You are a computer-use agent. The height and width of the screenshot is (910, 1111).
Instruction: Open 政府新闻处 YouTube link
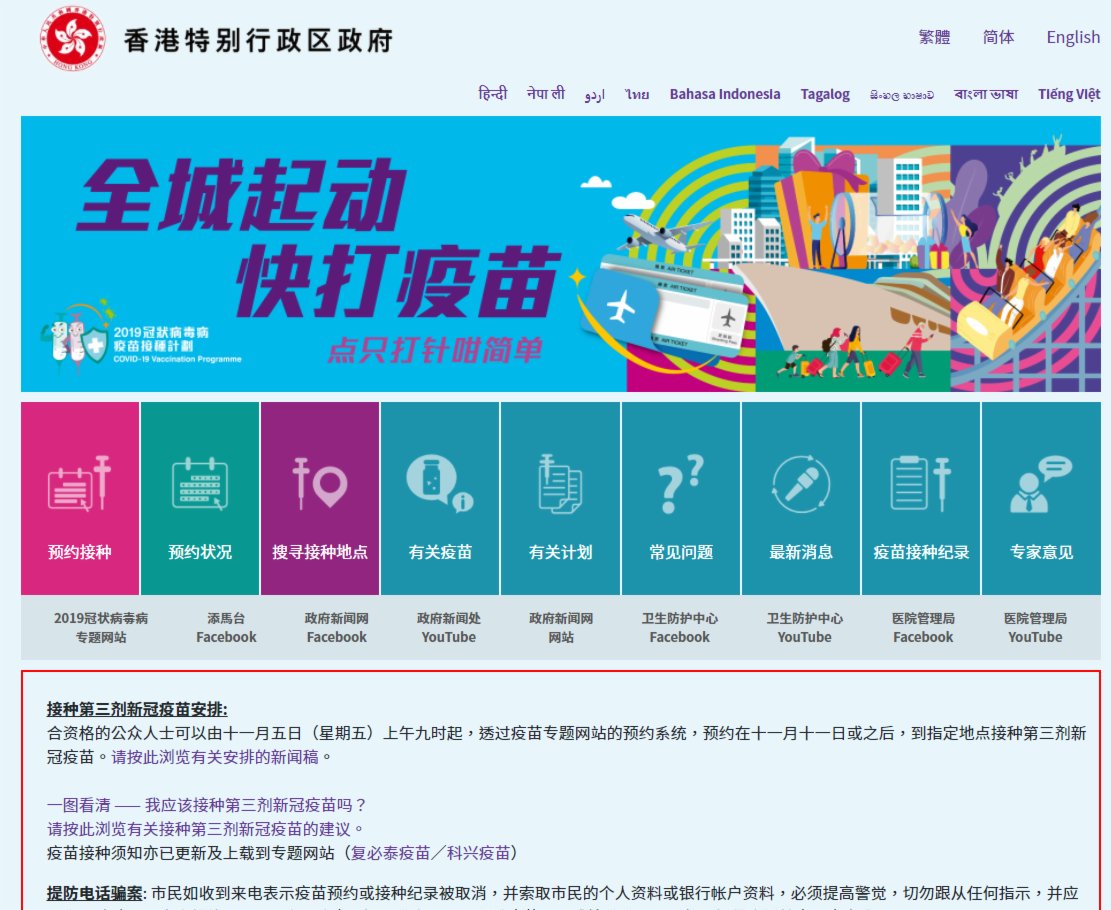tap(448, 628)
